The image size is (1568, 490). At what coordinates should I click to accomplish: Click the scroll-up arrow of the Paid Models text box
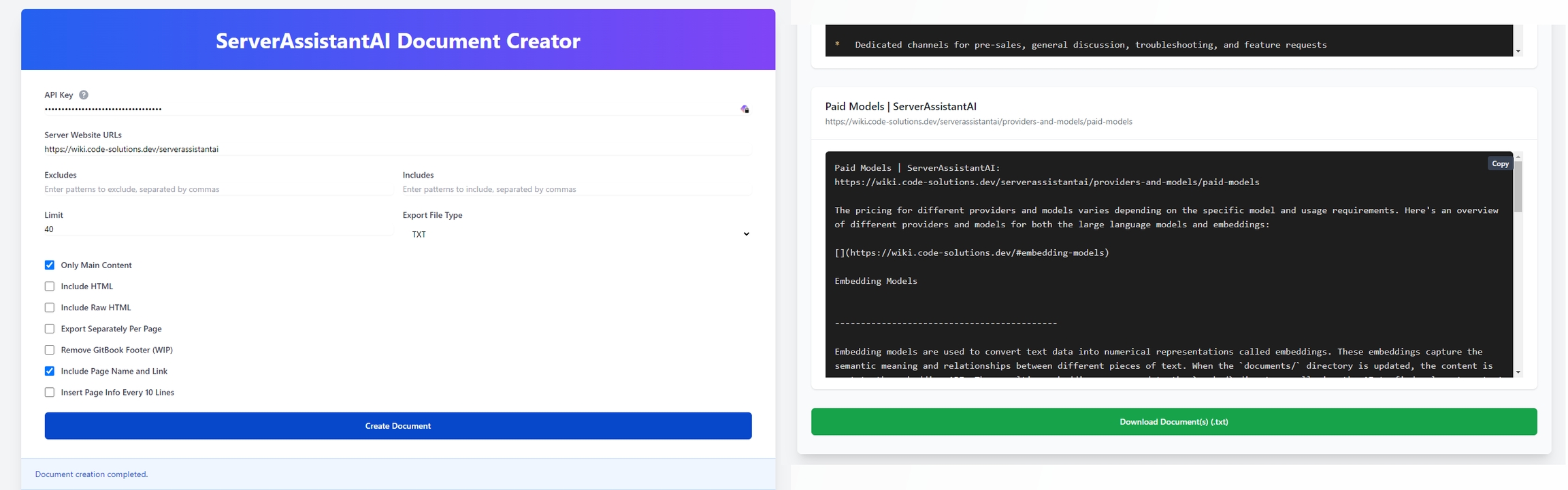1518,157
